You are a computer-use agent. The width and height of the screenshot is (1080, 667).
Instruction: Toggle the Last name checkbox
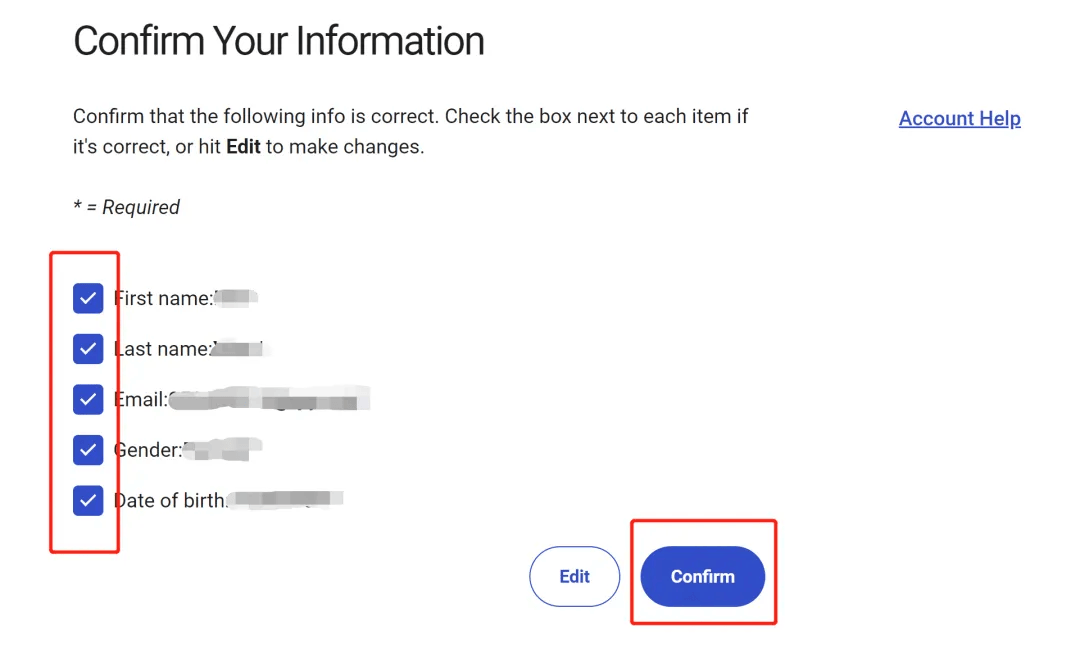tap(88, 349)
